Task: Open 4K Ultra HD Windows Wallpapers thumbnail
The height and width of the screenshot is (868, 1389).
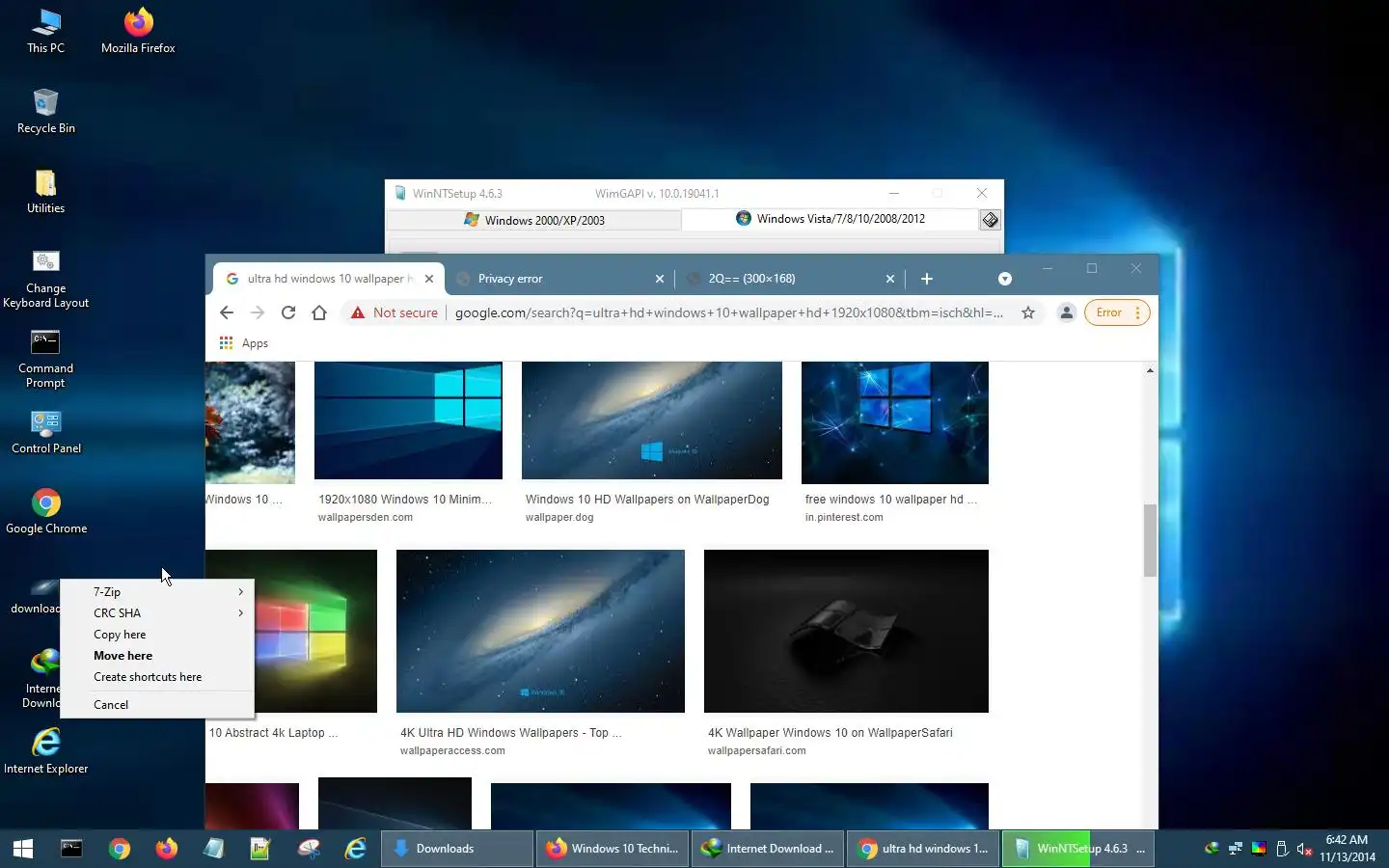Action: tap(540, 631)
